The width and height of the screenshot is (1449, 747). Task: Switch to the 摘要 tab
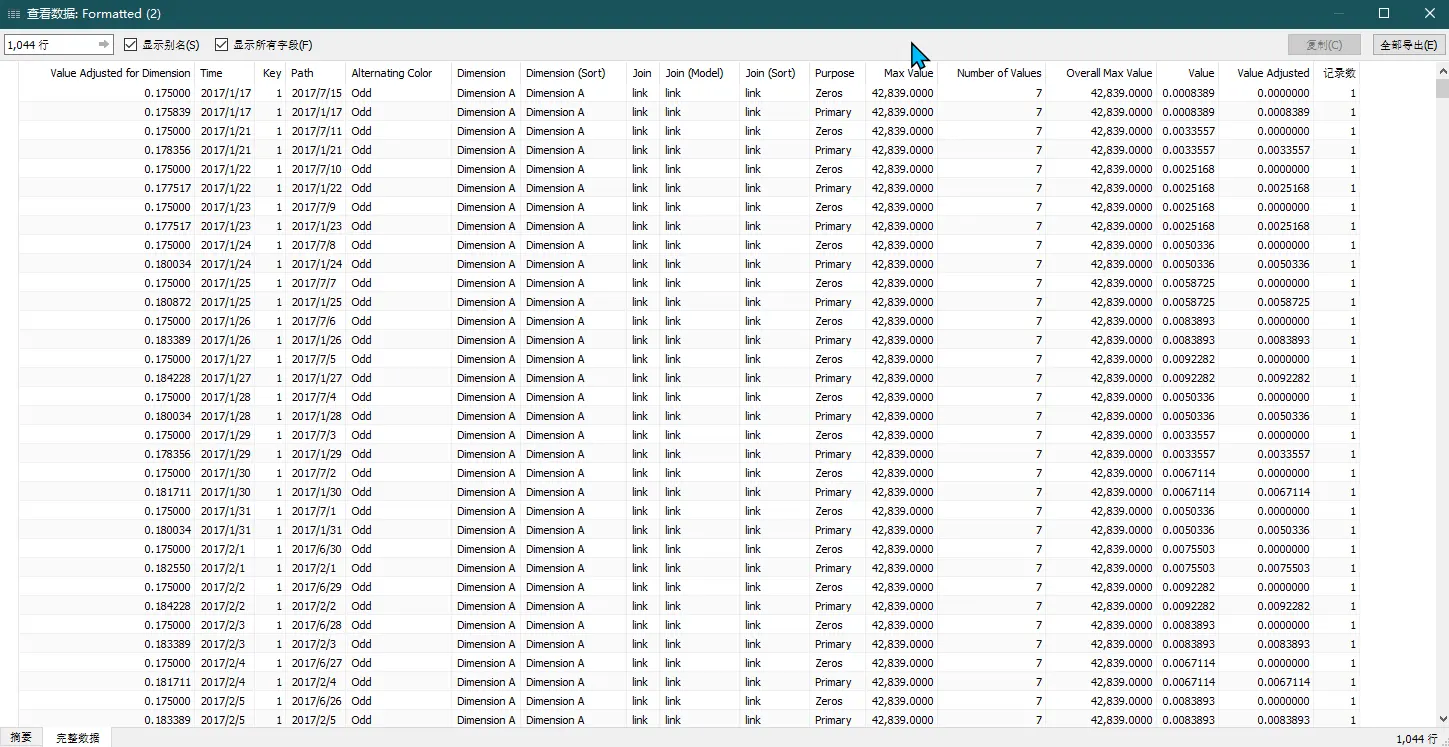click(21, 738)
